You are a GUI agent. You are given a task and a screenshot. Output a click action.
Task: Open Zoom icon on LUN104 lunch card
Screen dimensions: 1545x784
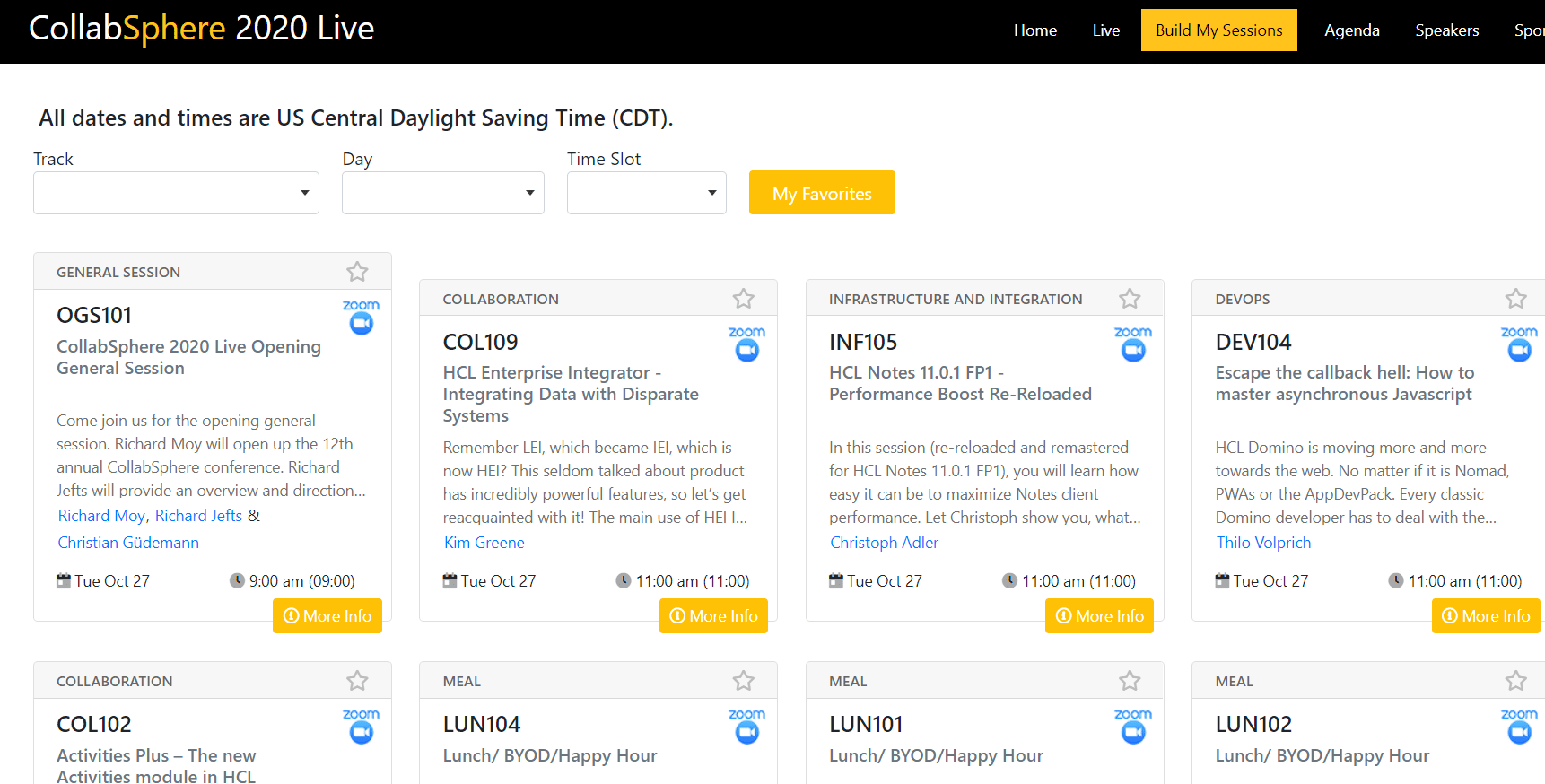(x=746, y=727)
